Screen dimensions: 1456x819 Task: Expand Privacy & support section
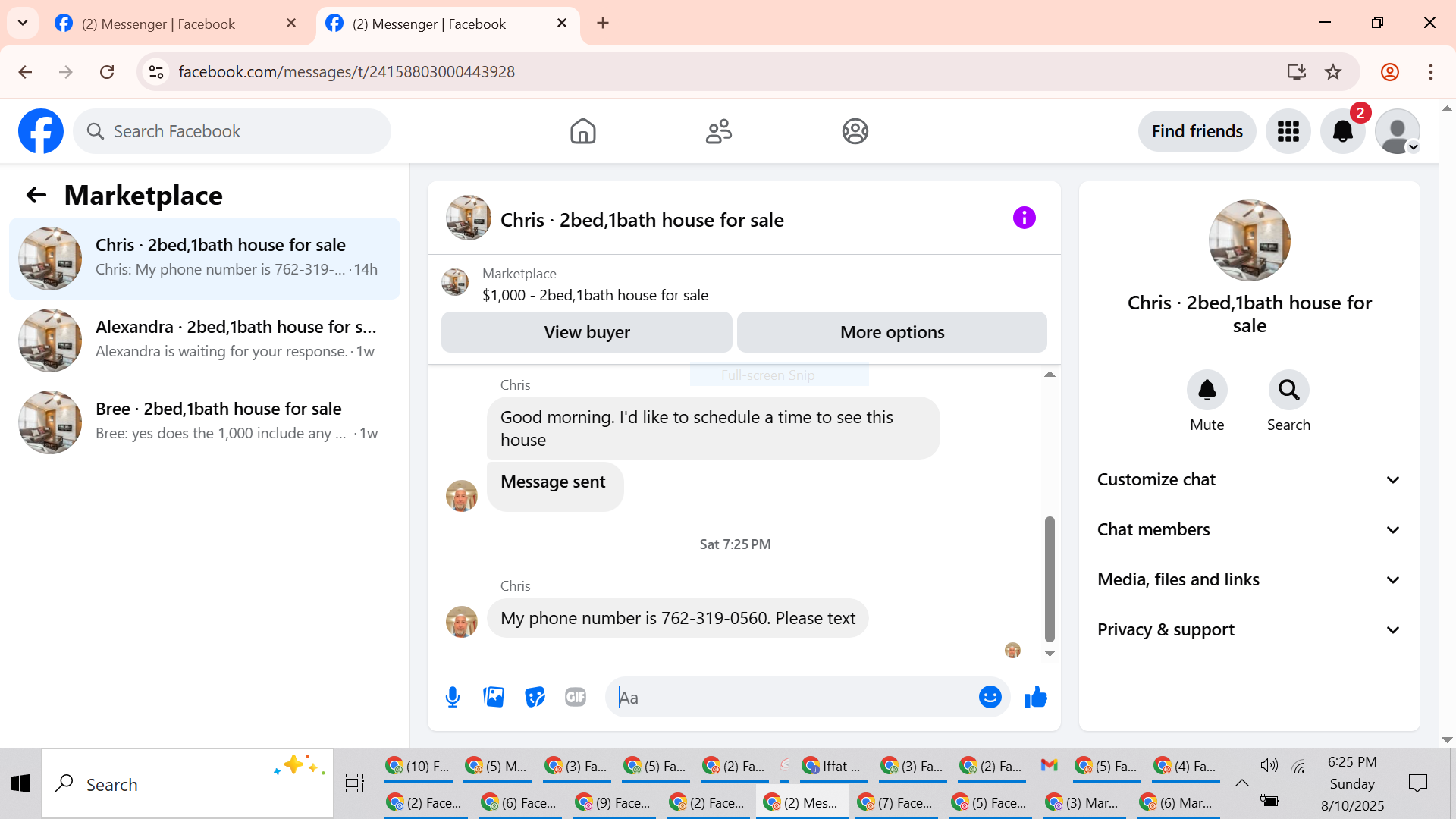(x=1248, y=629)
